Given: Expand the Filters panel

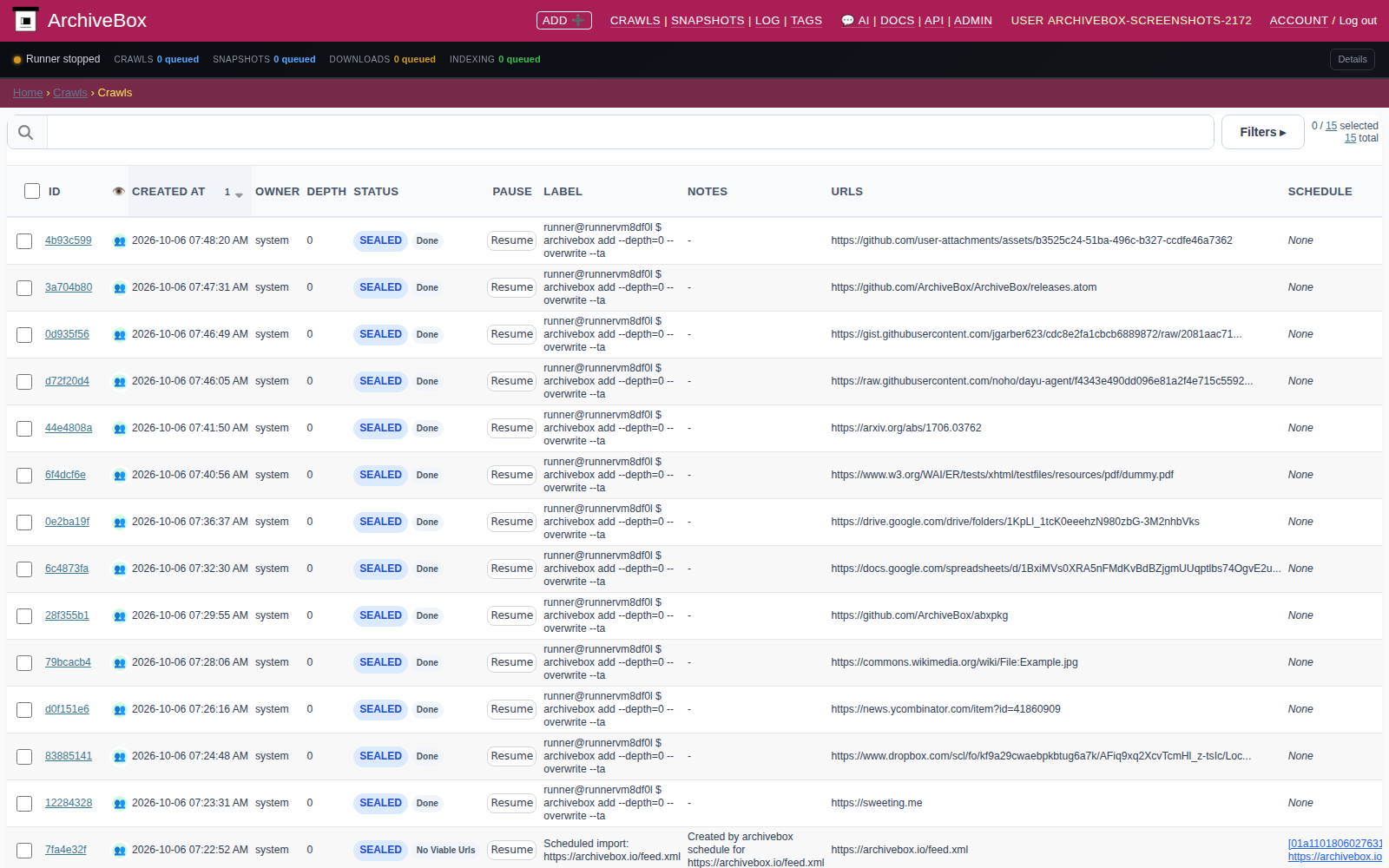Looking at the screenshot, I should [x=1262, y=132].
